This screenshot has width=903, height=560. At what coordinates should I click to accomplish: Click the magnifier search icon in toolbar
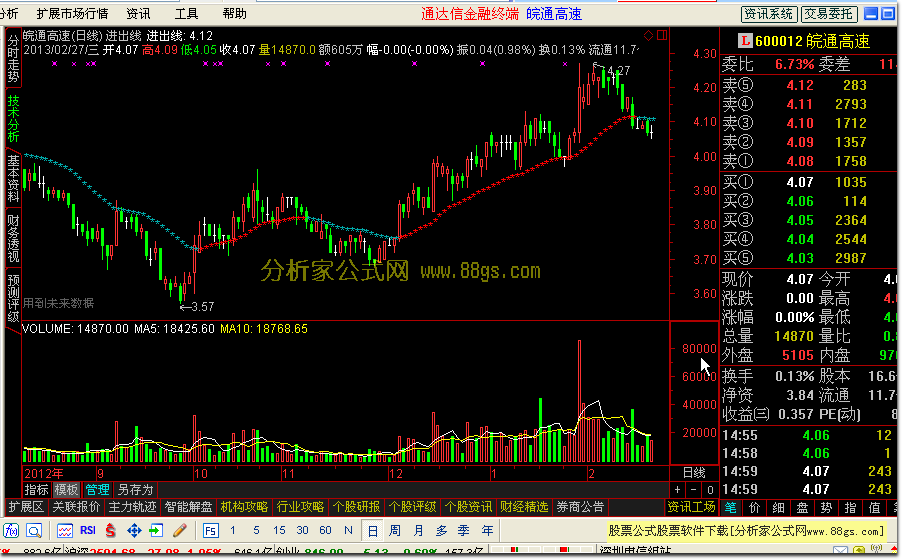[x=34, y=530]
